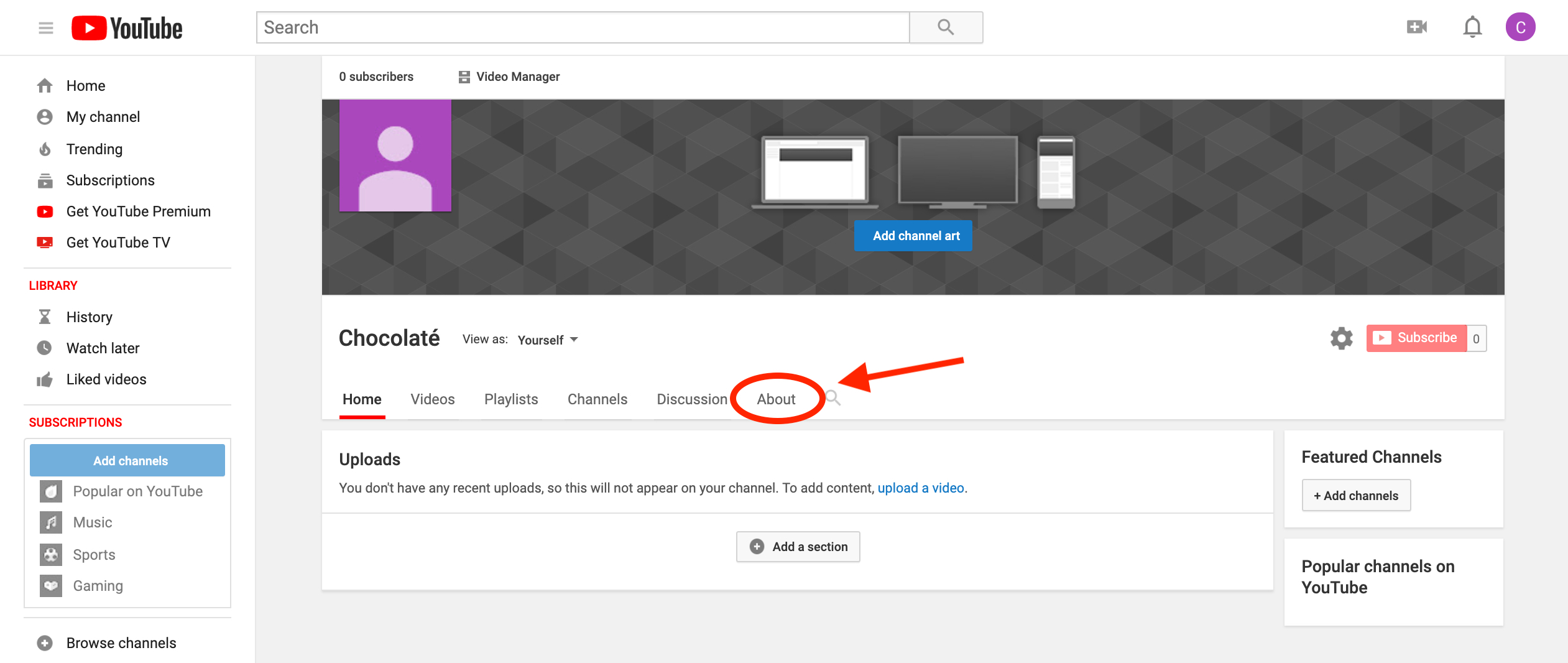Viewport: 1568px width, 663px height.
Task: Open Subscriptions label in the sidebar
Action: [111, 180]
